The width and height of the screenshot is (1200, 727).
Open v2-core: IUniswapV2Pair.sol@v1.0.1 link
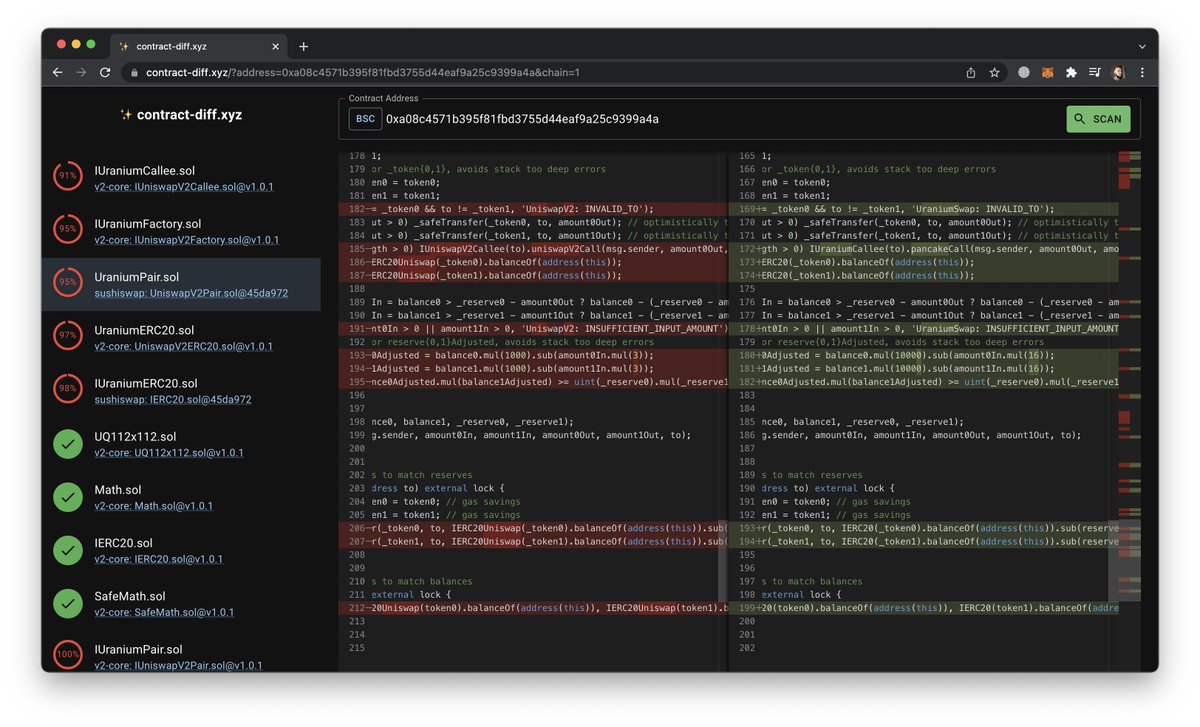pos(178,665)
